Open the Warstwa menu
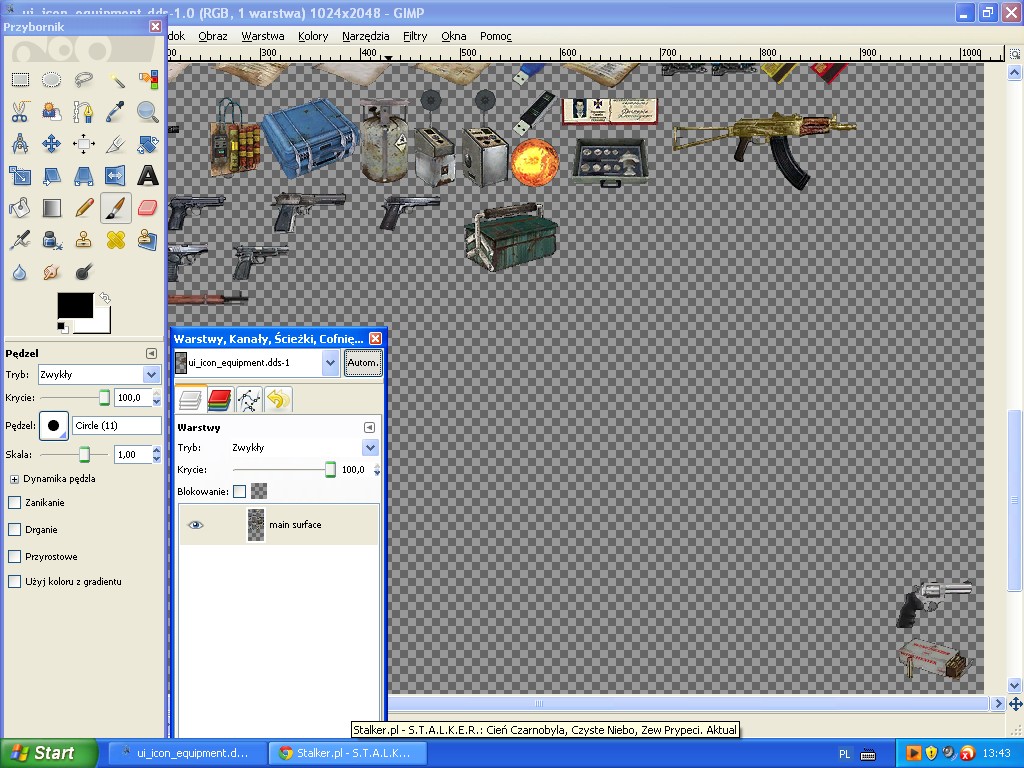This screenshot has height=768, width=1024. 263,36
